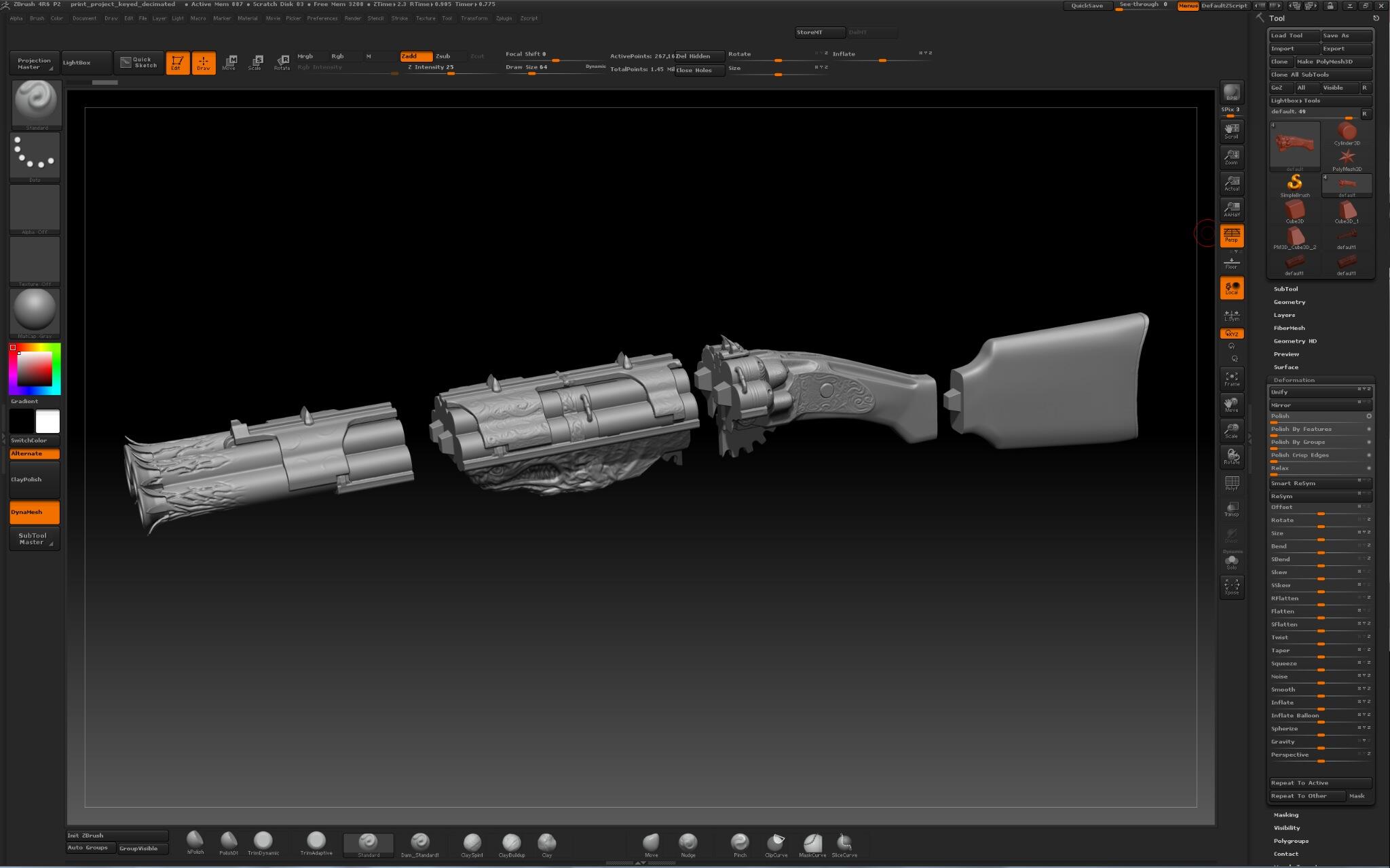Select the TrimAdaptive brush
1390x868 pixels.
(x=316, y=843)
